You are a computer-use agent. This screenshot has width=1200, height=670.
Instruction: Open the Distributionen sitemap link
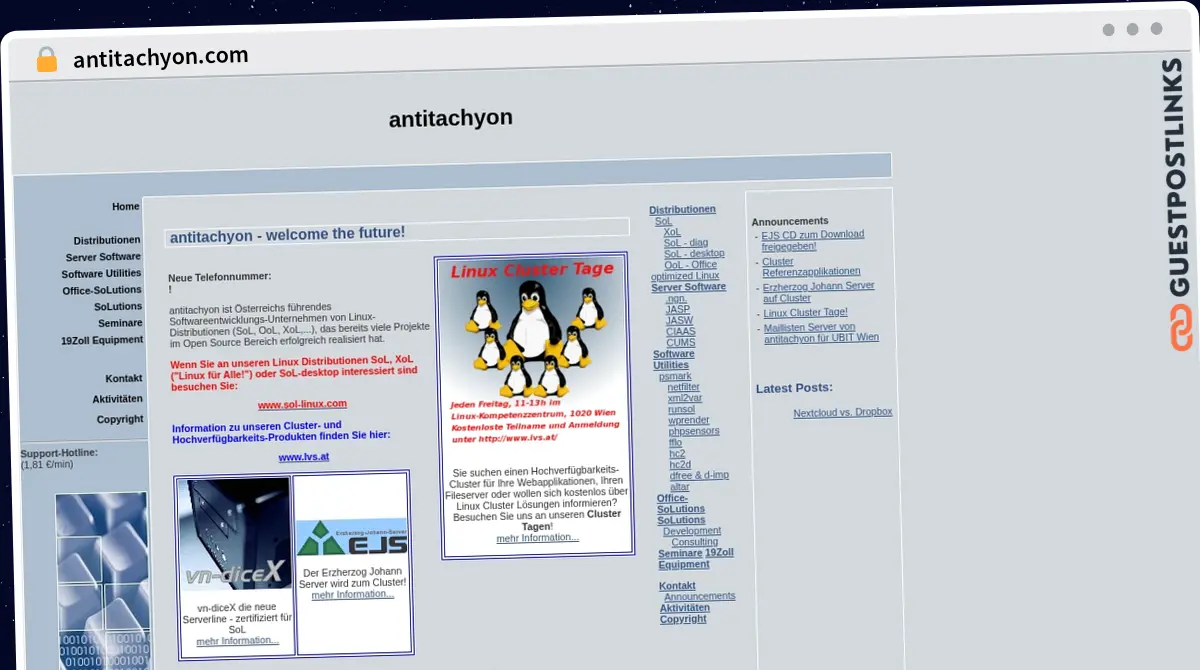click(x=682, y=210)
